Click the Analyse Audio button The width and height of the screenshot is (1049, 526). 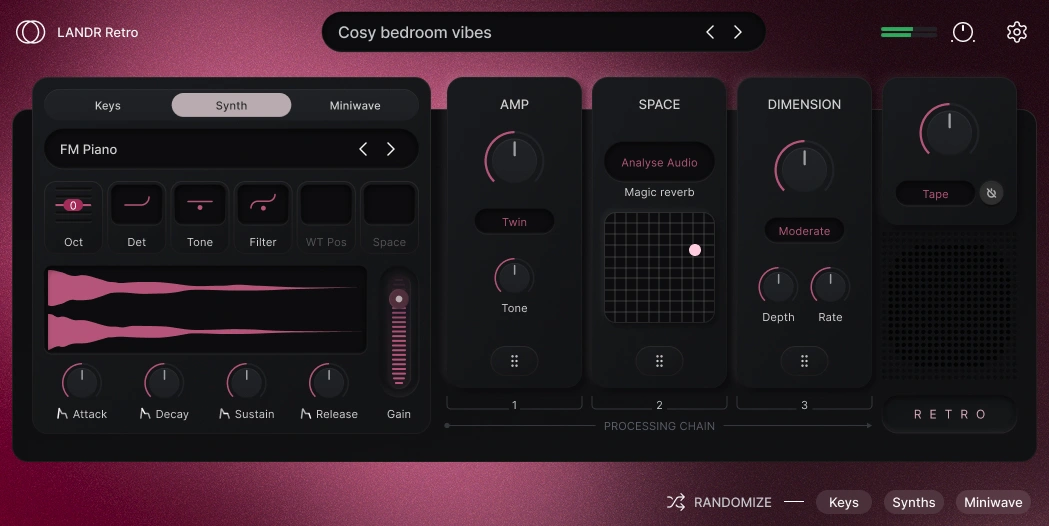(659, 162)
